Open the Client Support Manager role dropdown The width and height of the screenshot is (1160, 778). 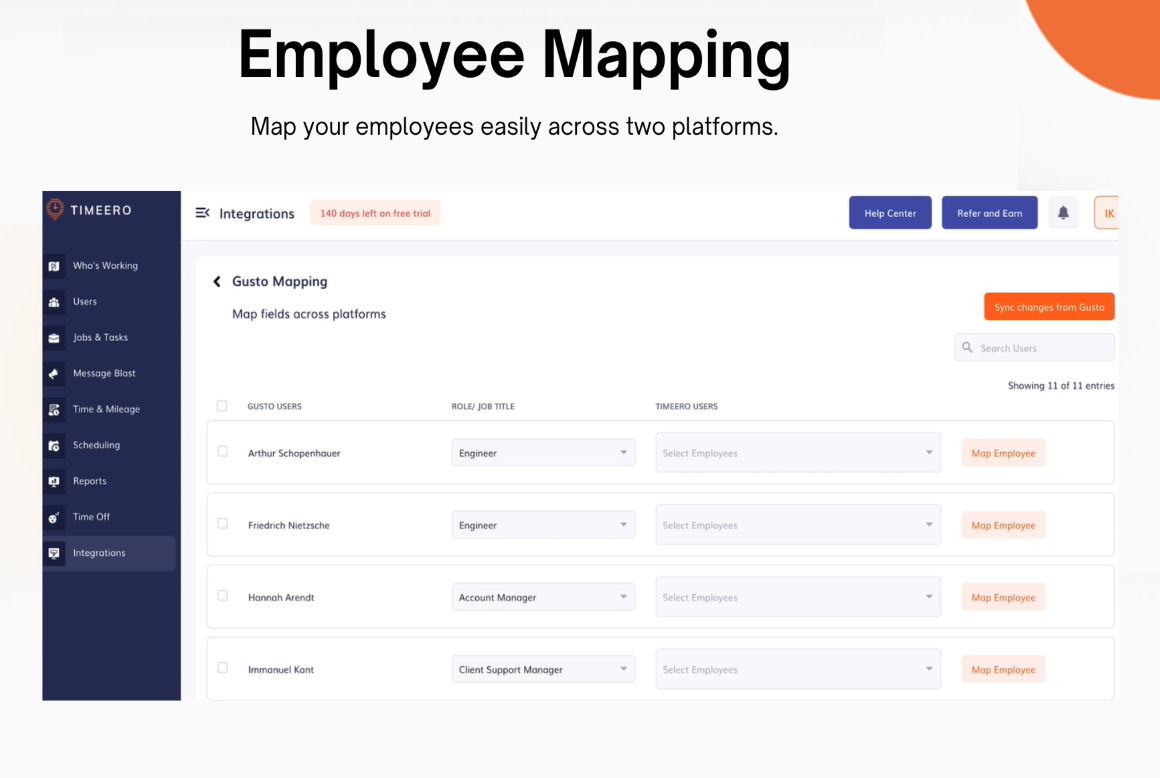tap(543, 669)
